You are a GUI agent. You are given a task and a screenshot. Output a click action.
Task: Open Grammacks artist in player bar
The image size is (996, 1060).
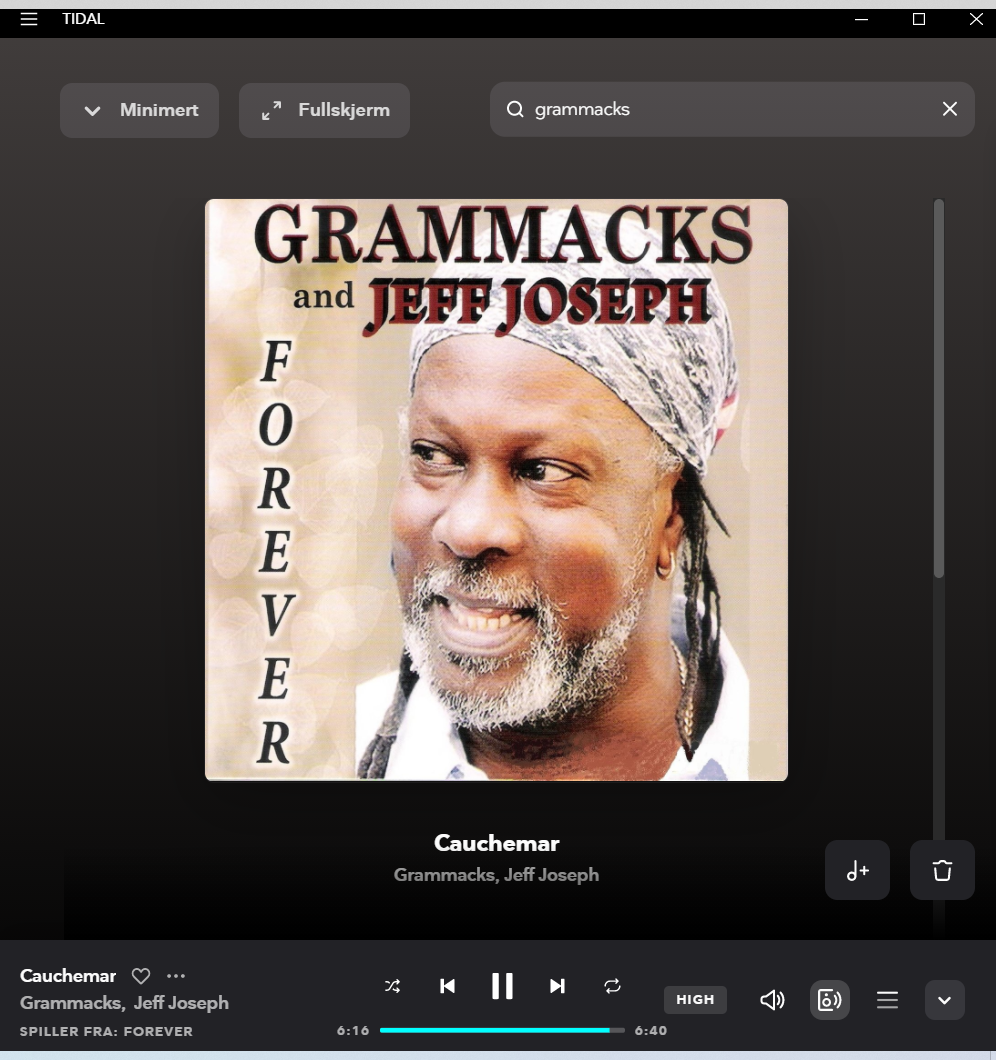pos(70,1003)
